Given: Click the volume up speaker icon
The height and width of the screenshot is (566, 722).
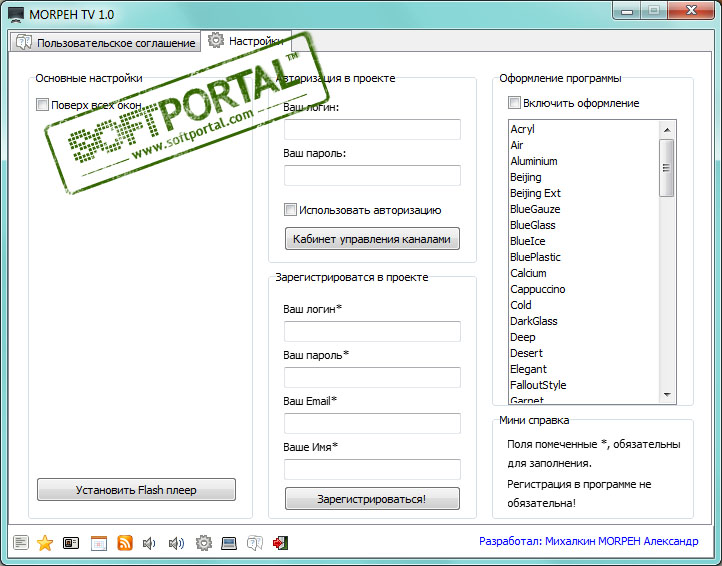Looking at the screenshot, I should point(176,544).
